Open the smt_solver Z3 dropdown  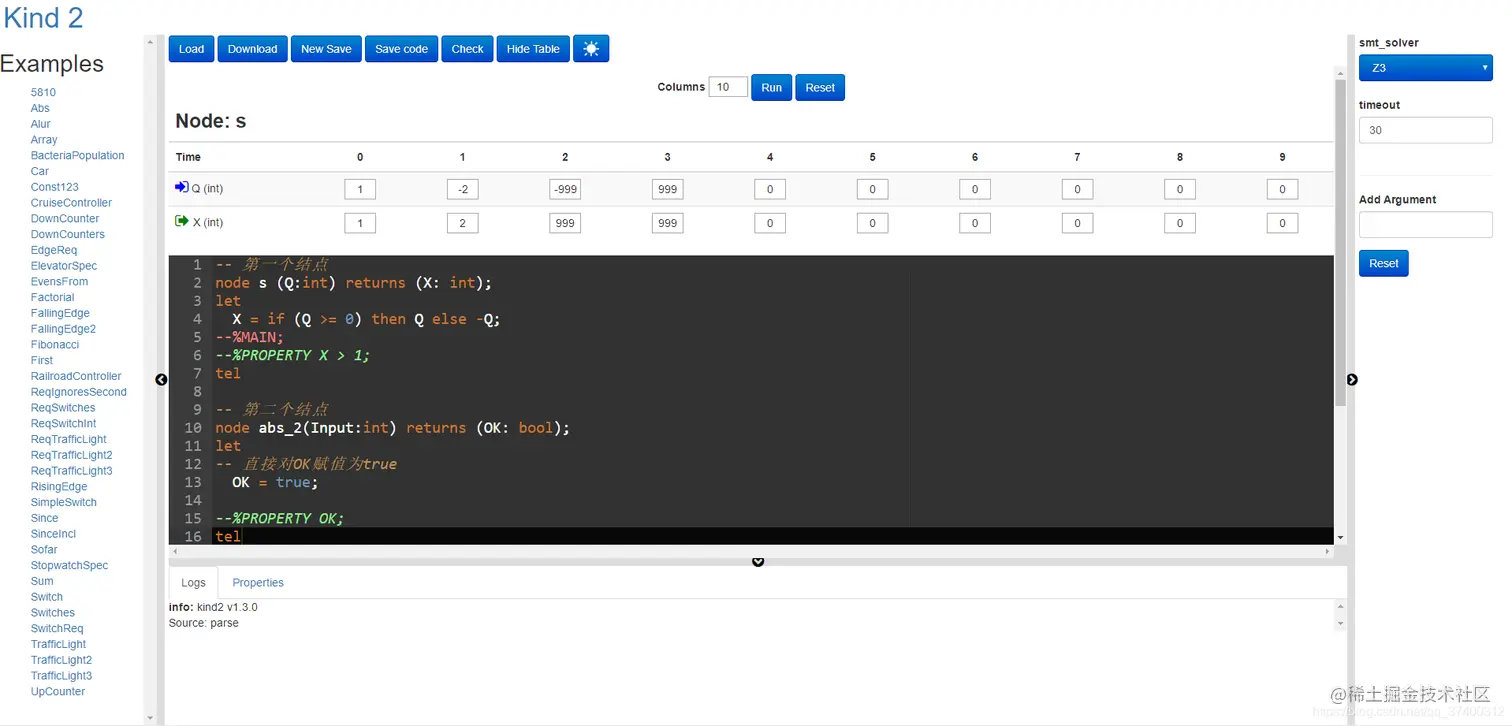pos(1425,68)
